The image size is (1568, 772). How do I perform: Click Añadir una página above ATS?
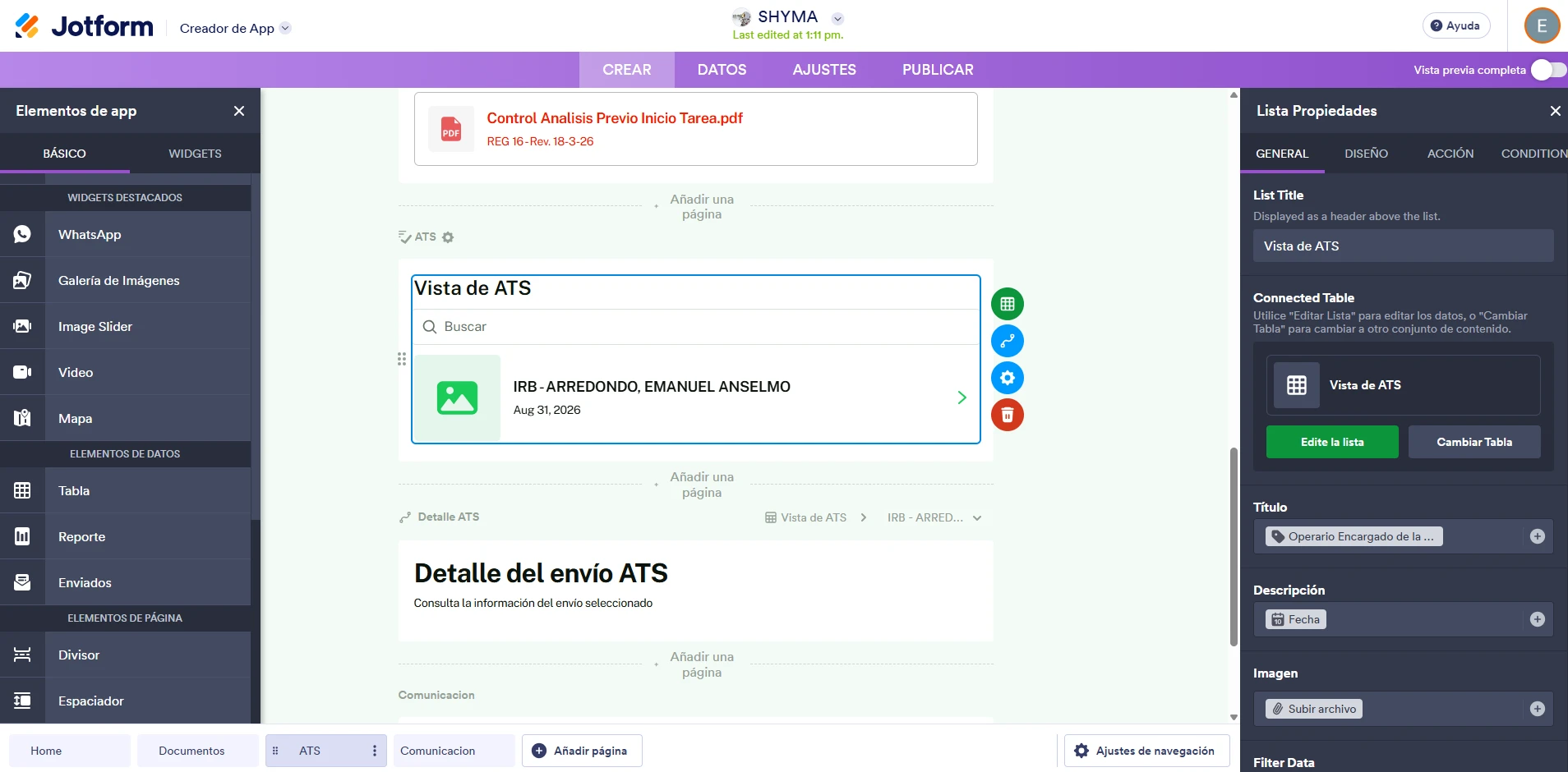pos(701,207)
